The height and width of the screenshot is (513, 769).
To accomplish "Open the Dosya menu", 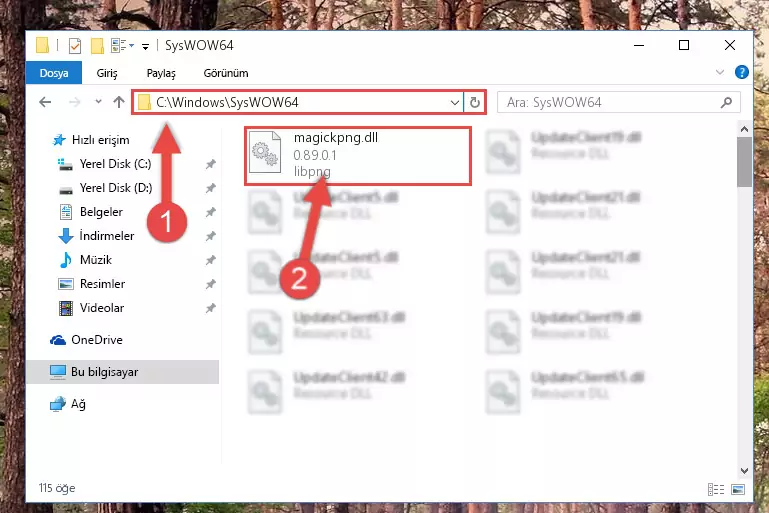I will 54,73.
